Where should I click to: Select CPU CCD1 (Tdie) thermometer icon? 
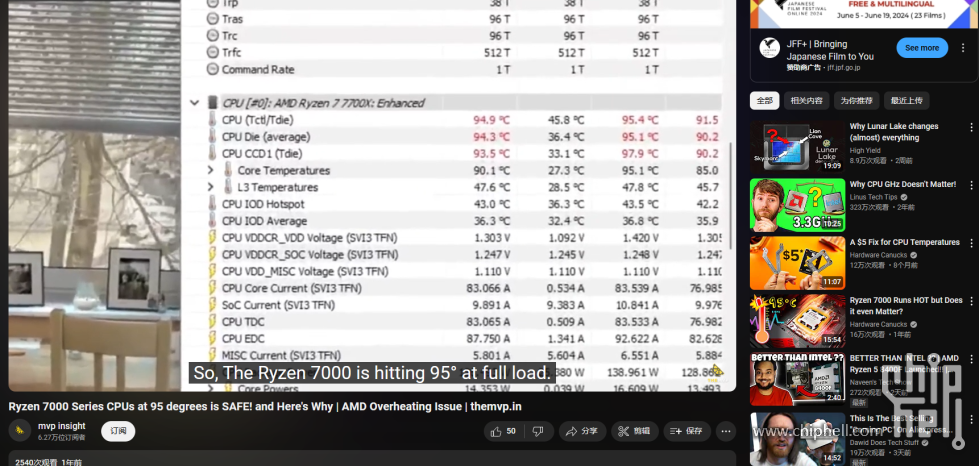[x=213, y=153]
